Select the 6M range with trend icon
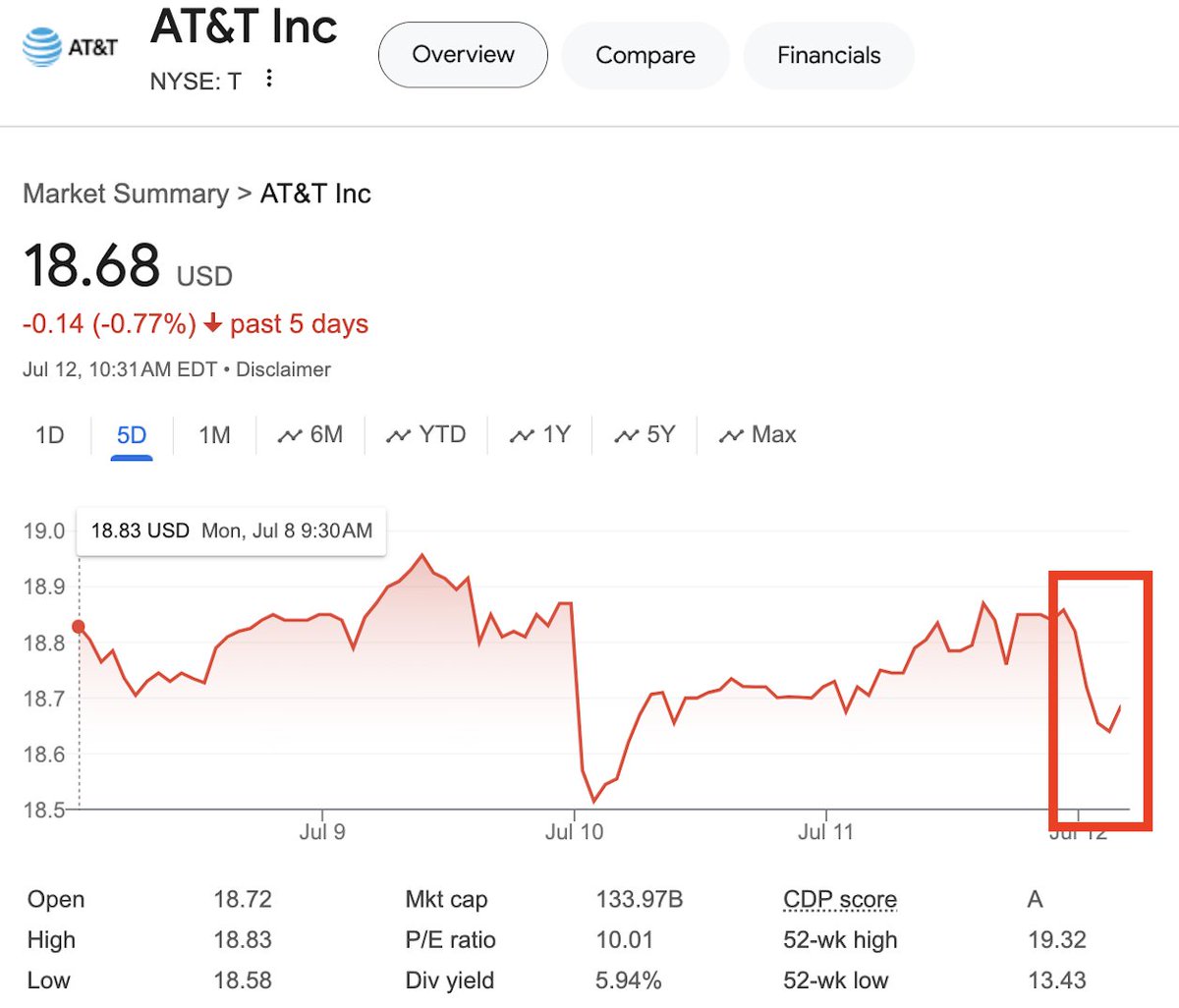 [x=310, y=434]
